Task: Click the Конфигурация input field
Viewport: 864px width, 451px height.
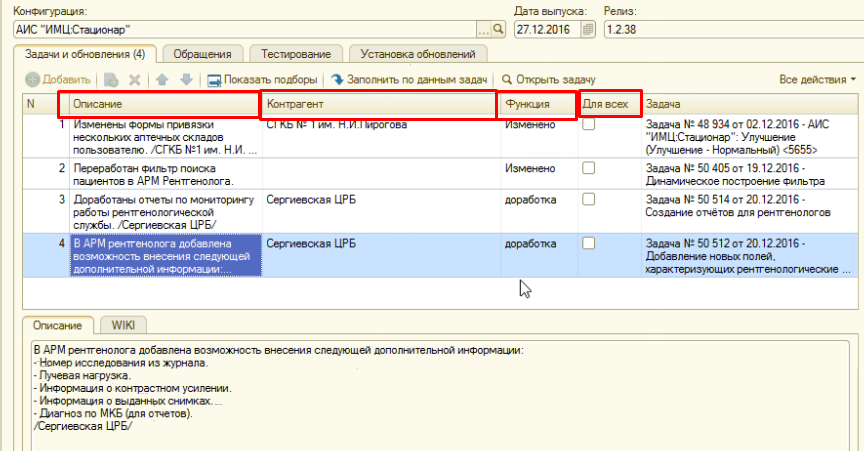Action: pos(245,29)
